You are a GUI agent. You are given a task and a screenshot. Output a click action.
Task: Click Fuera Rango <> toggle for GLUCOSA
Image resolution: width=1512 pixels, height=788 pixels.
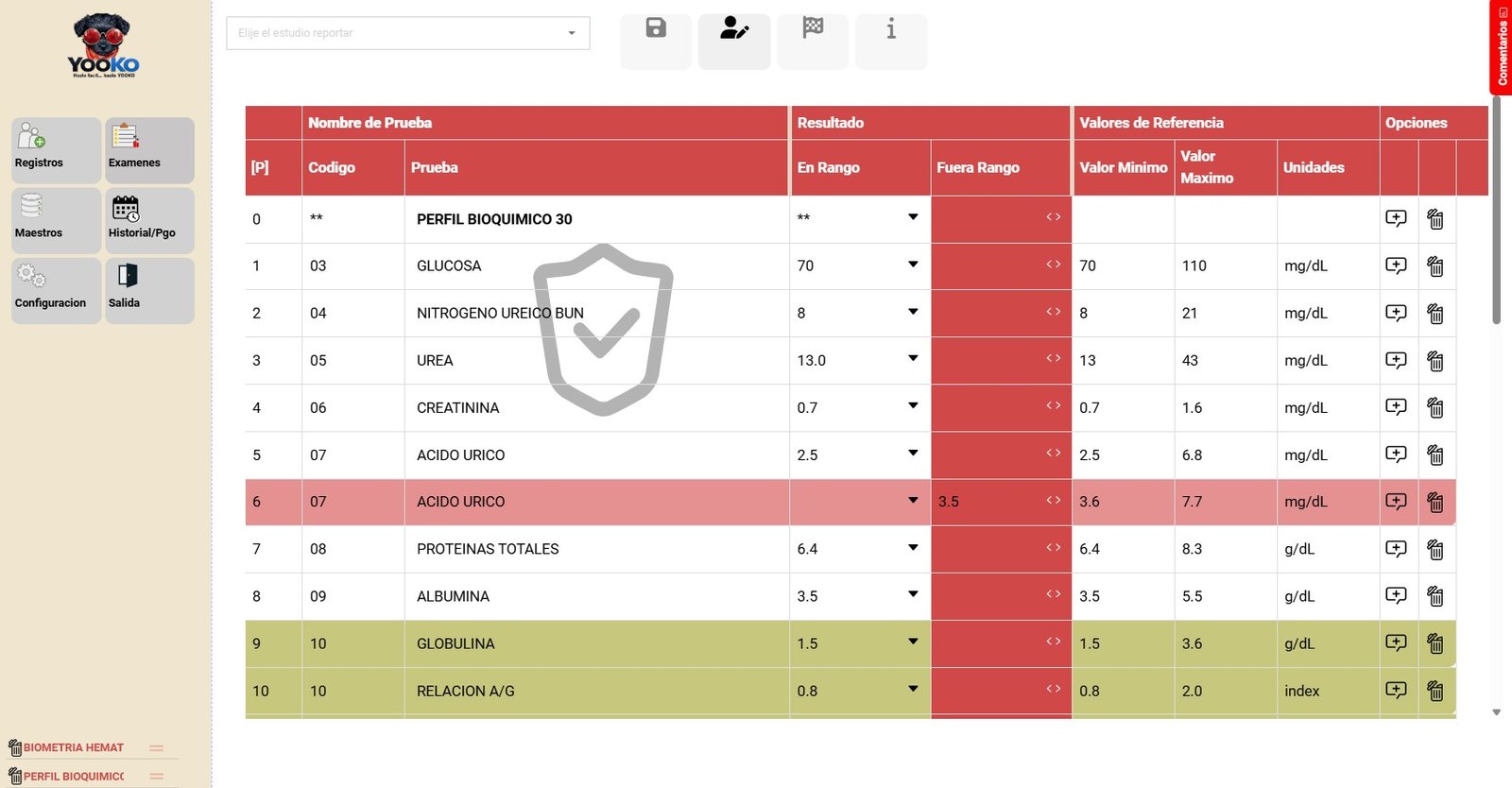tap(1054, 265)
